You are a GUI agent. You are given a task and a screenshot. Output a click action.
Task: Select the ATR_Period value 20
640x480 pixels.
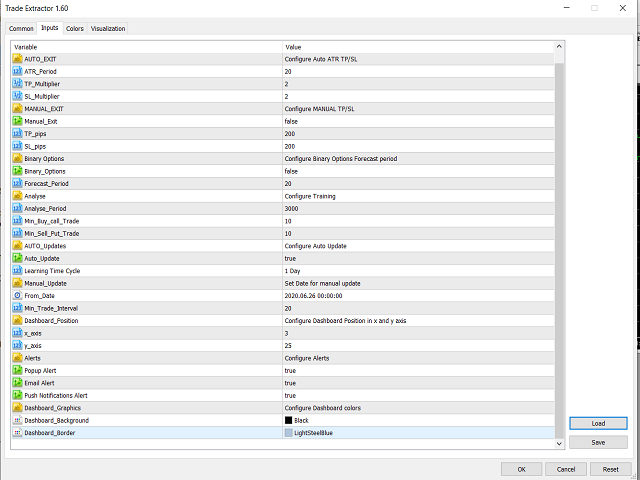(288, 71)
